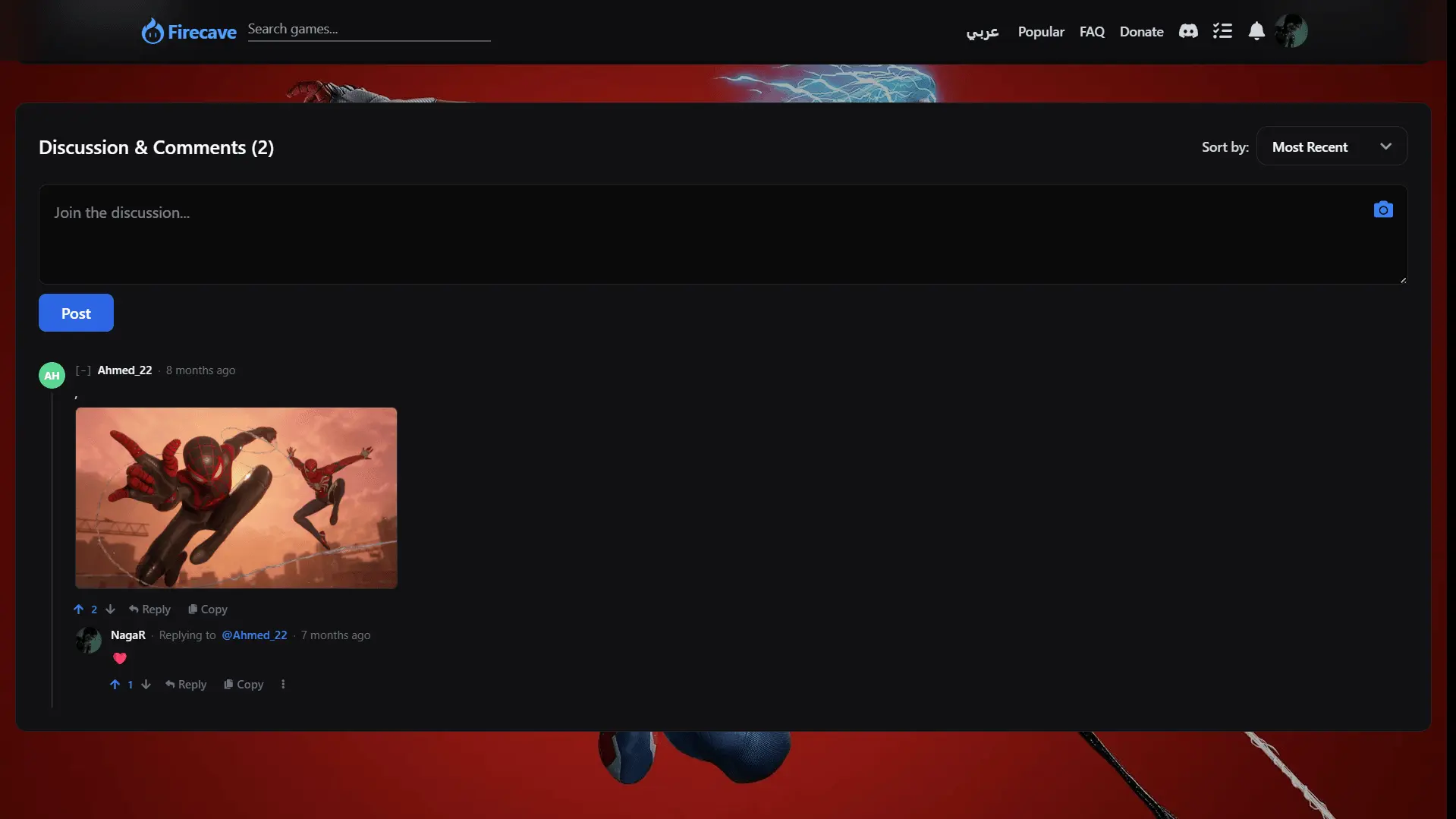Open the more options menu on NagaR's reply
Image resolution: width=1456 pixels, height=819 pixels.
[x=283, y=685]
